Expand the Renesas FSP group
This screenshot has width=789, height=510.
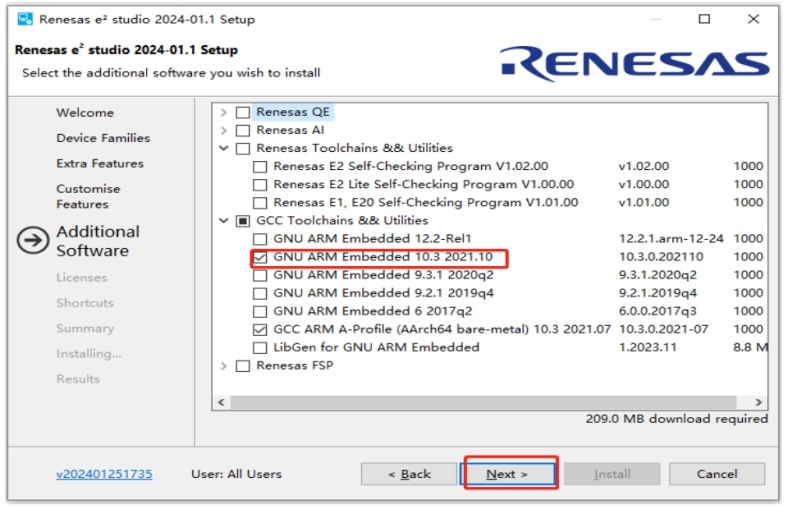tap(224, 366)
